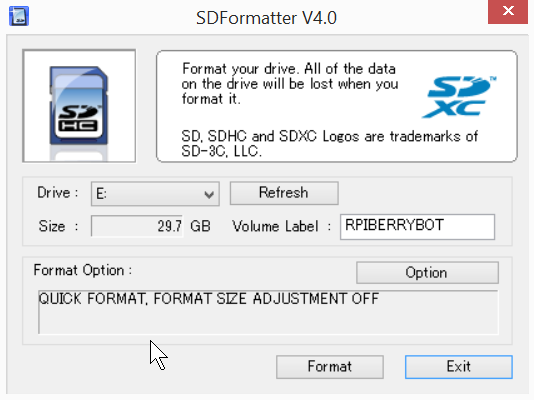Image resolution: width=534 pixels, height=400 pixels.
Task: Click the SDHC memory card image
Action: (79, 106)
